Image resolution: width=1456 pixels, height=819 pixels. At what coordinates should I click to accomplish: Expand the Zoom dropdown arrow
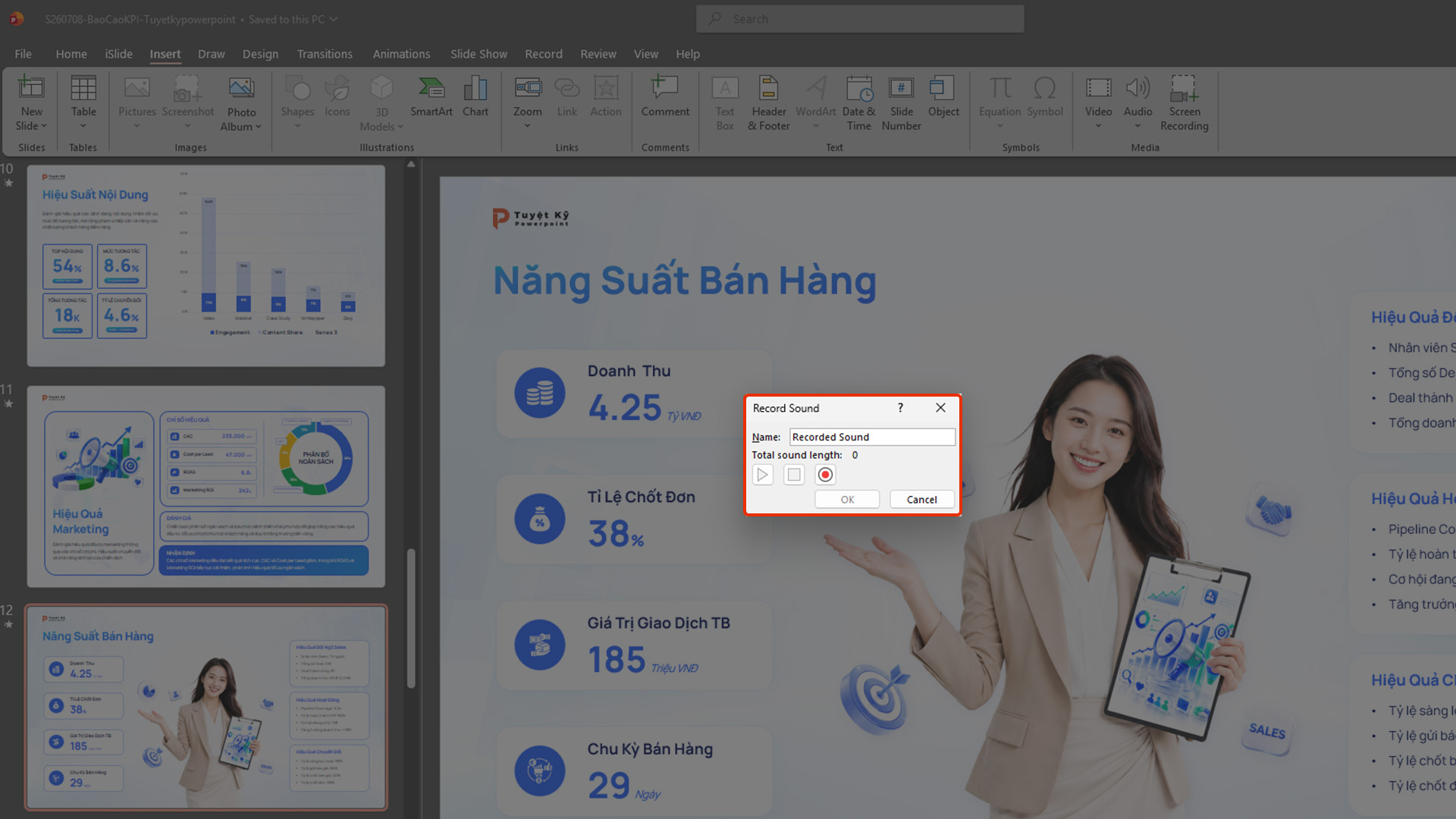[528, 126]
